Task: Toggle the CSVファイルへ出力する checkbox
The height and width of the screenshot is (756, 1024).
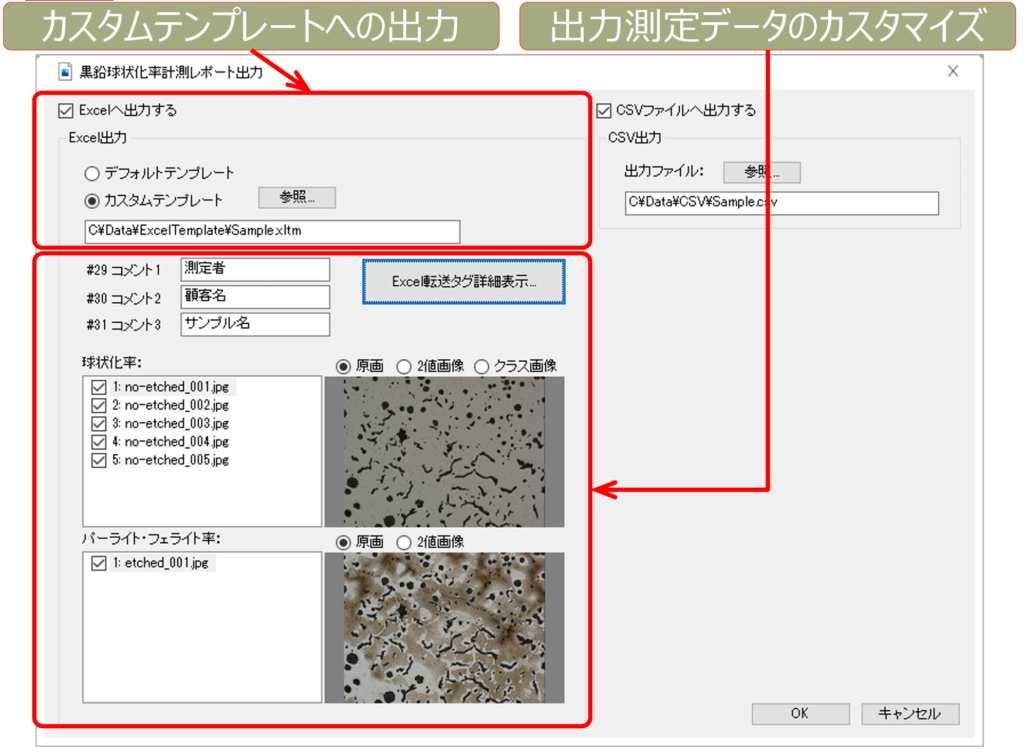Action: click(x=603, y=110)
